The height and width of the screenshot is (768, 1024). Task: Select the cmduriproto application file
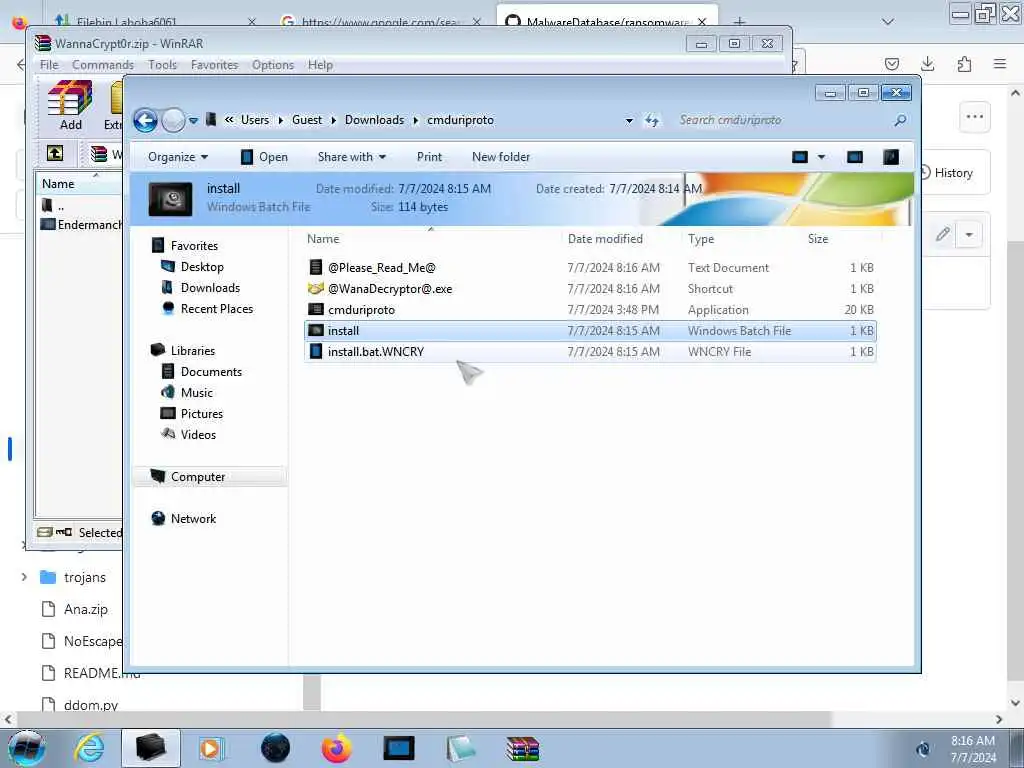(590, 310)
